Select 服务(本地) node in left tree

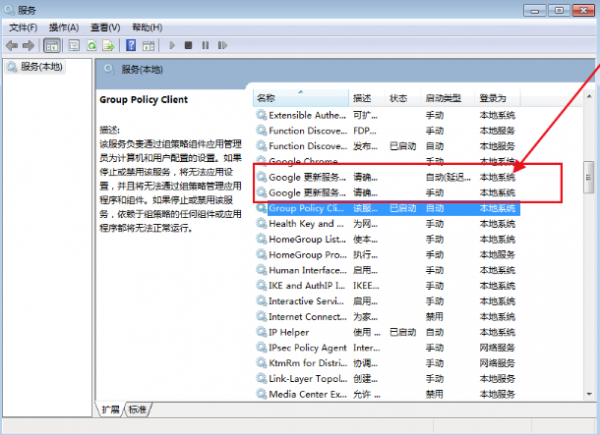[x=40, y=67]
